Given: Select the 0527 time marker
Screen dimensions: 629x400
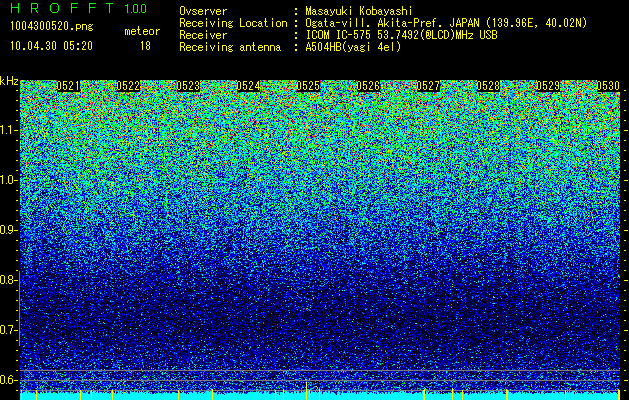Looking at the screenshot, I should [428, 86].
